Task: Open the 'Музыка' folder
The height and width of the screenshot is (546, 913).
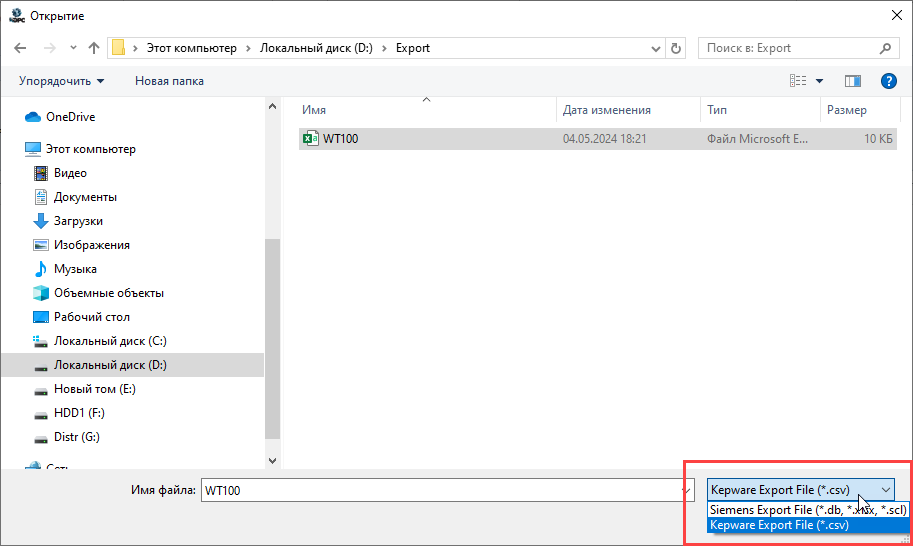Action: tap(75, 269)
